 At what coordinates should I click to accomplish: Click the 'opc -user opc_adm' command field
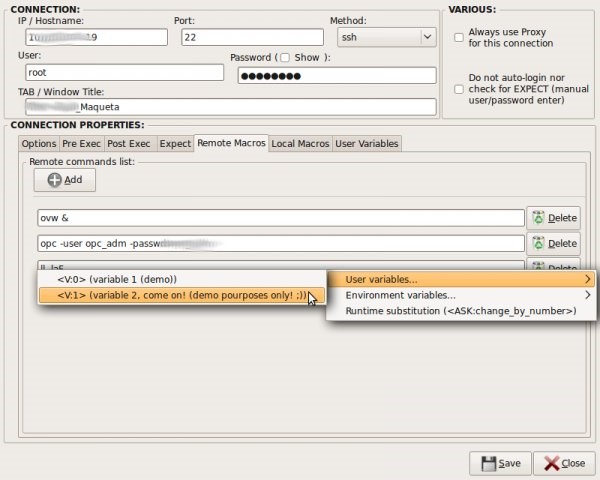tap(281, 243)
